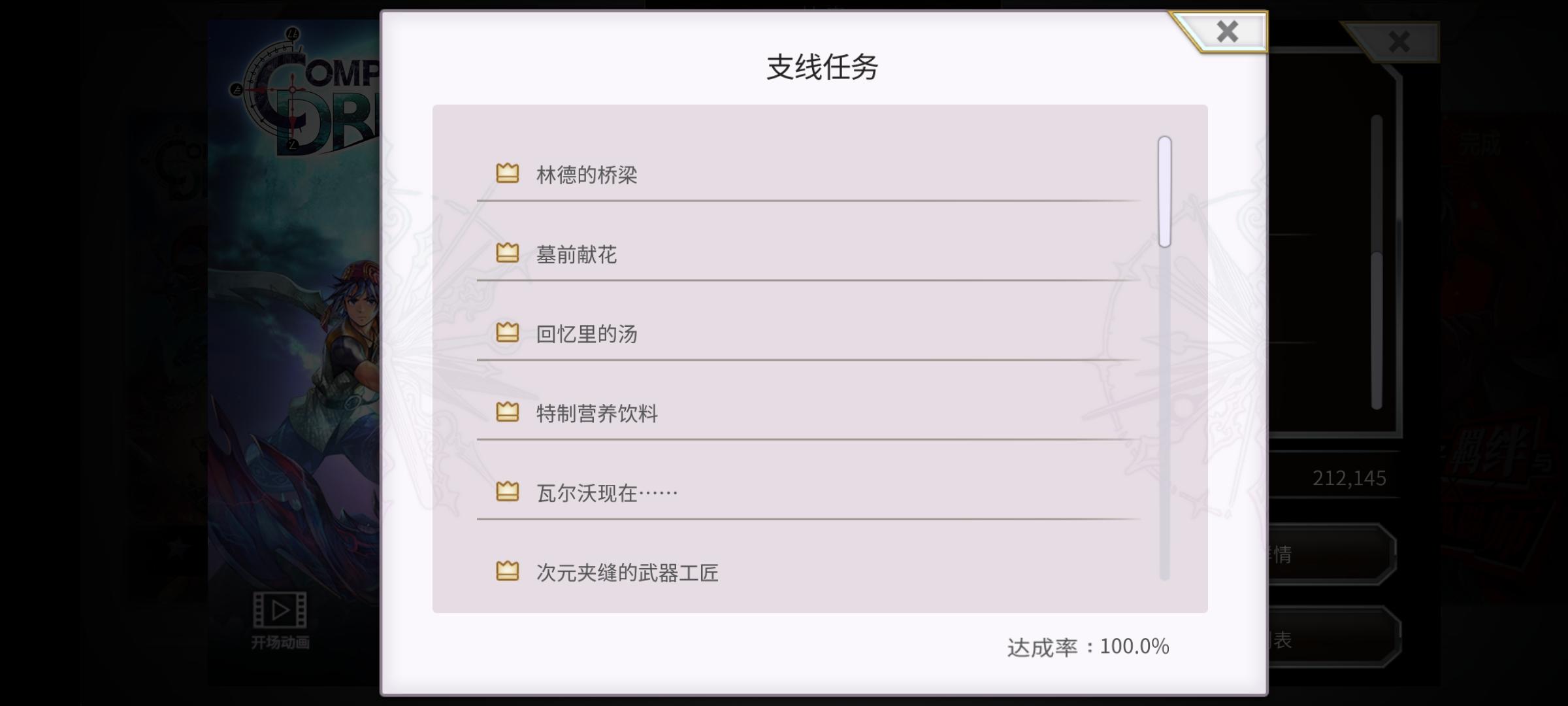The image size is (1568, 706).
Task: Open the 瓦尔沃现在…… quest entry
Action: [x=606, y=494]
